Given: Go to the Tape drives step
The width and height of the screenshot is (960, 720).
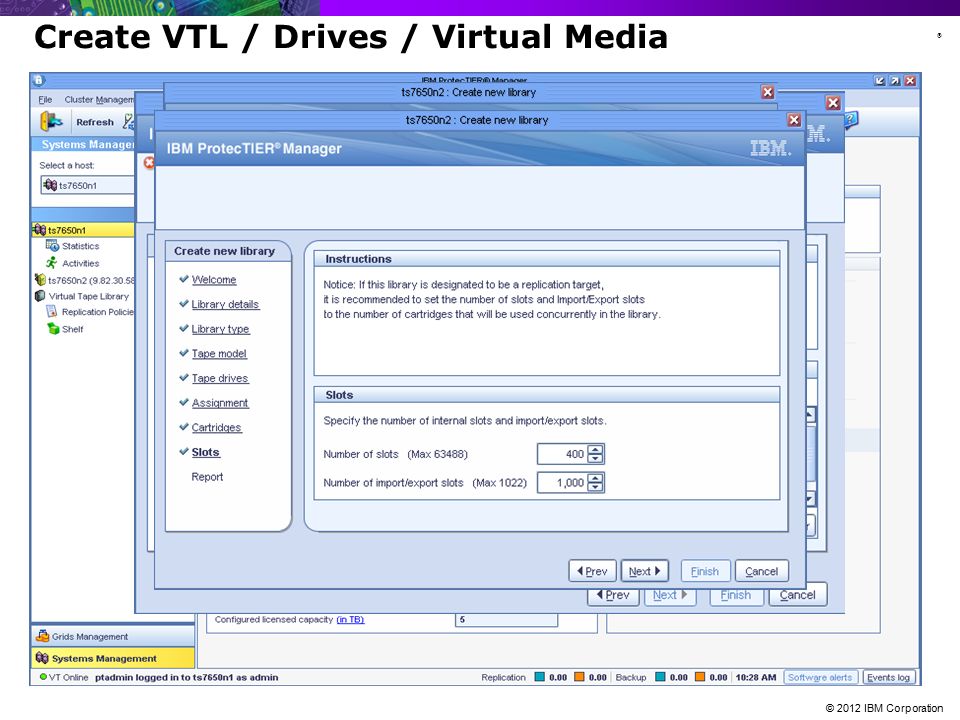Looking at the screenshot, I should pos(220,378).
